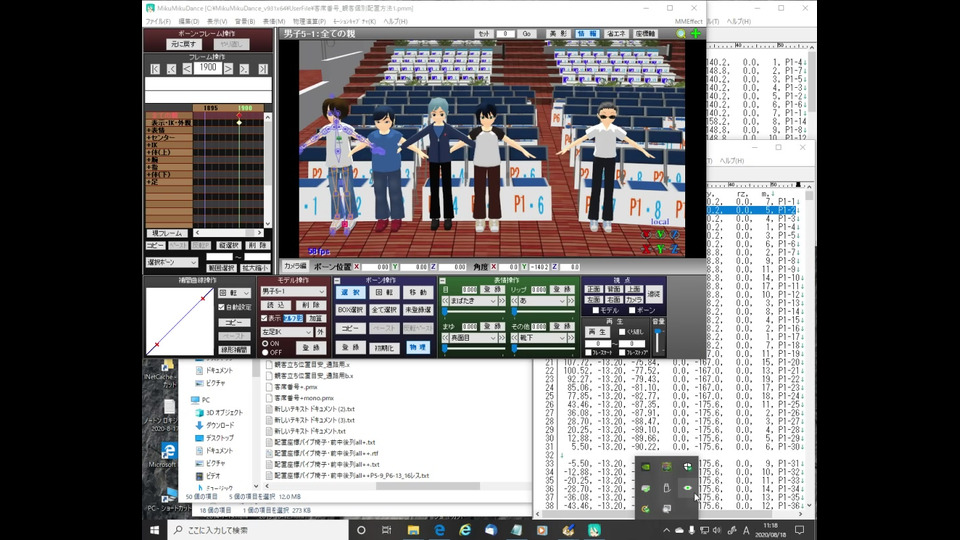
Task: Open the ファイル(F) menu
Action: pyautogui.click(x=158, y=21)
